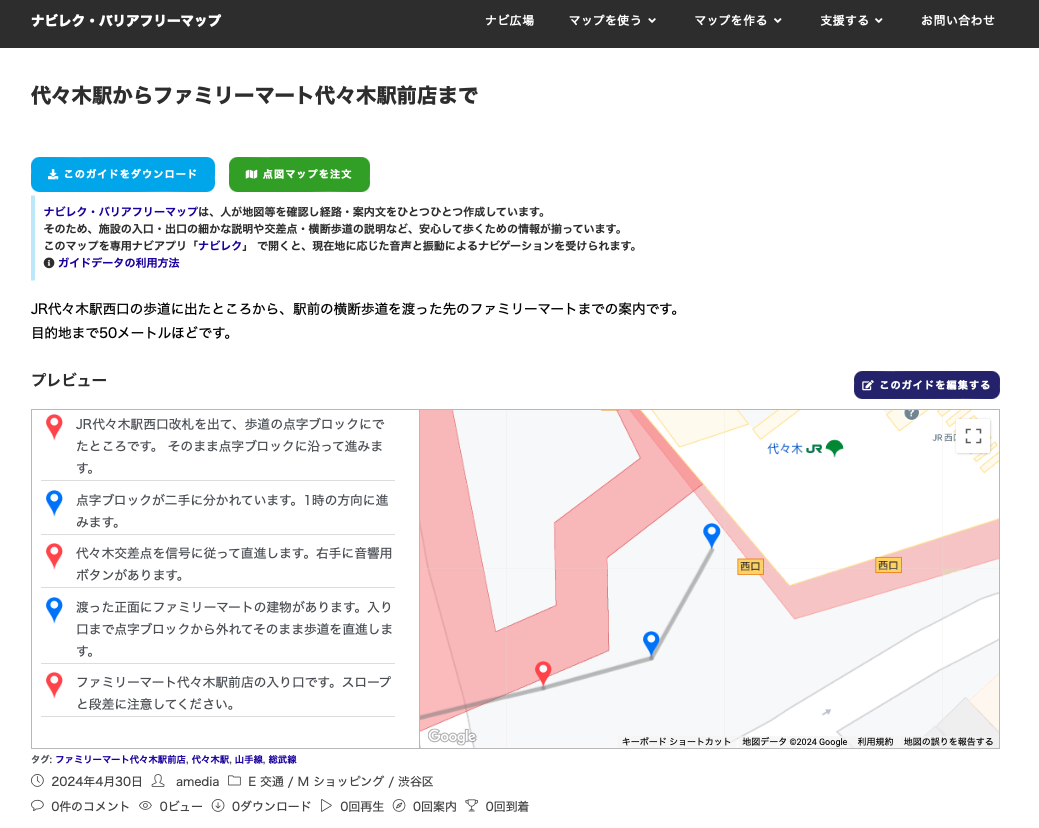Expand the 支援する dropdown menu
Image resolution: width=1039 pixels, height=828 pixels.
click(x=851, y=20)
